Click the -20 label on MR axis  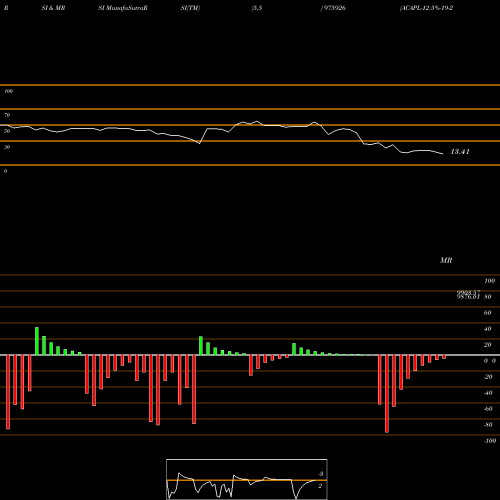(488, 377)
